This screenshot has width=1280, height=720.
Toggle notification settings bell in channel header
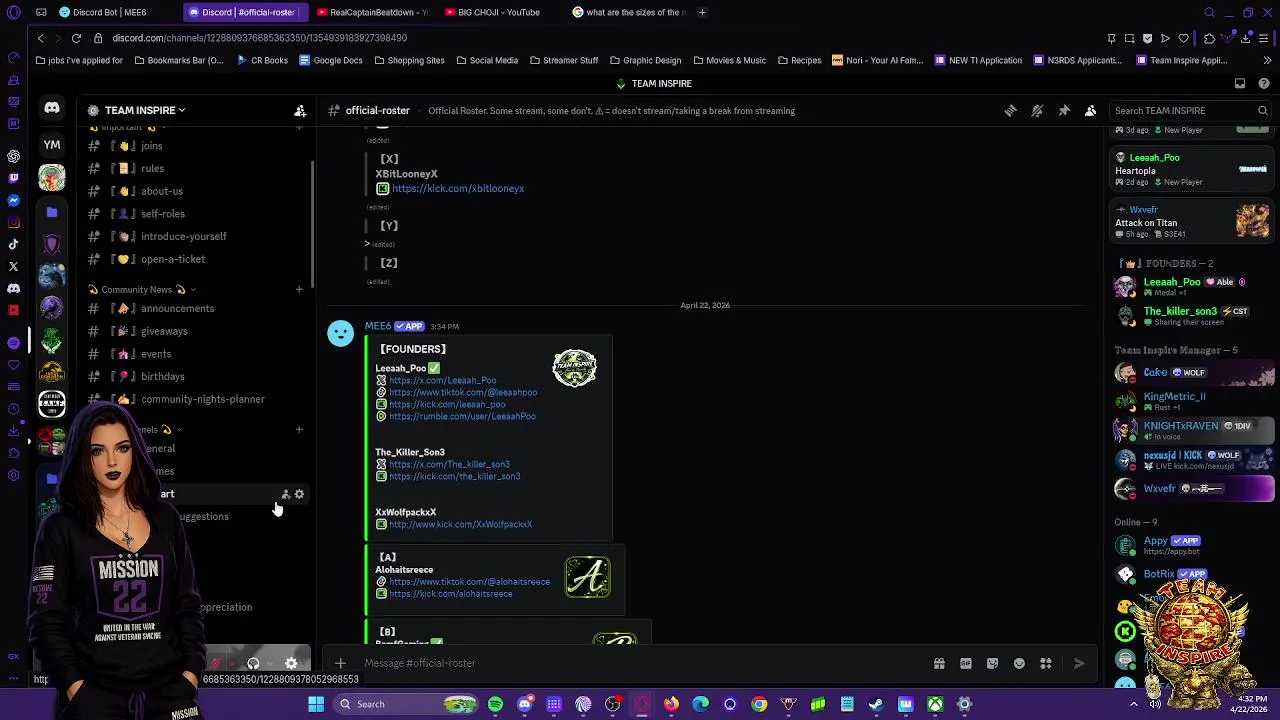coord(1037,111)
